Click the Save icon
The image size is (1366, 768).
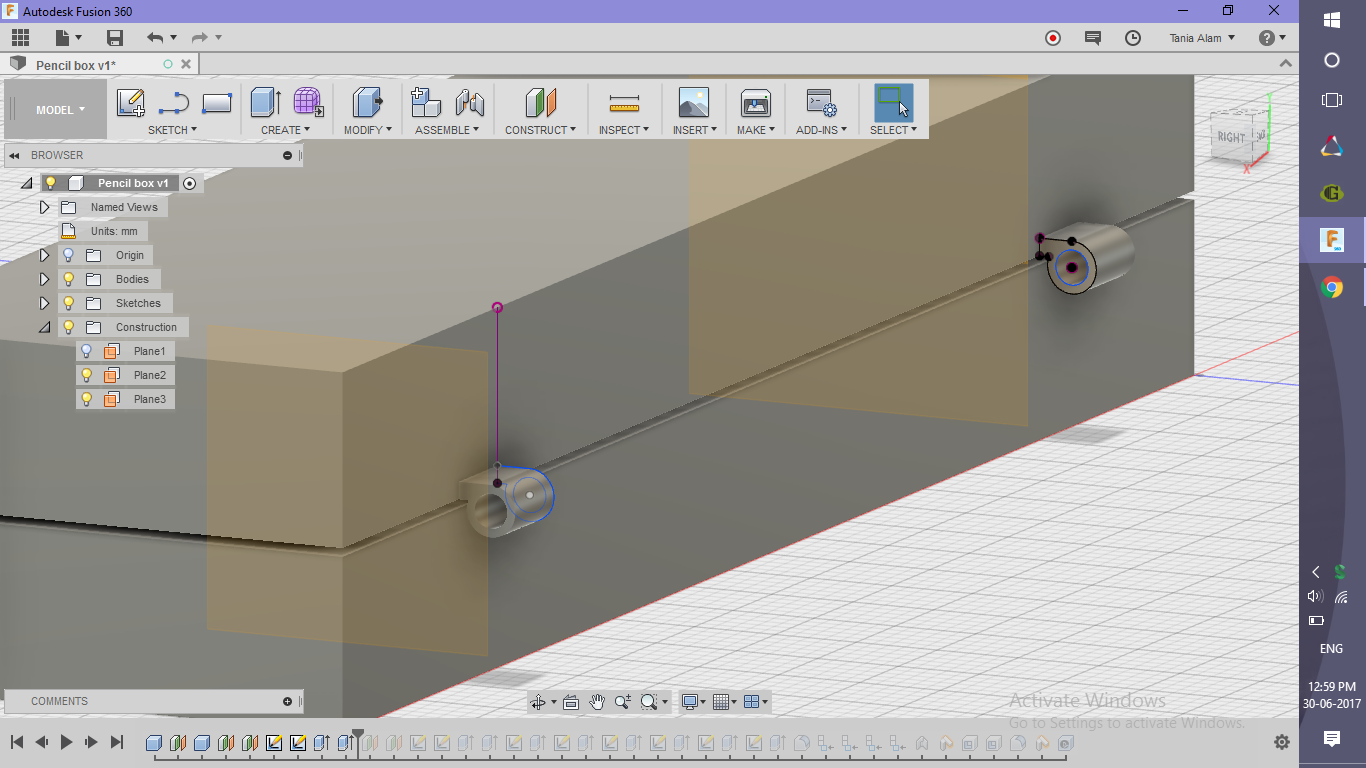115,38
